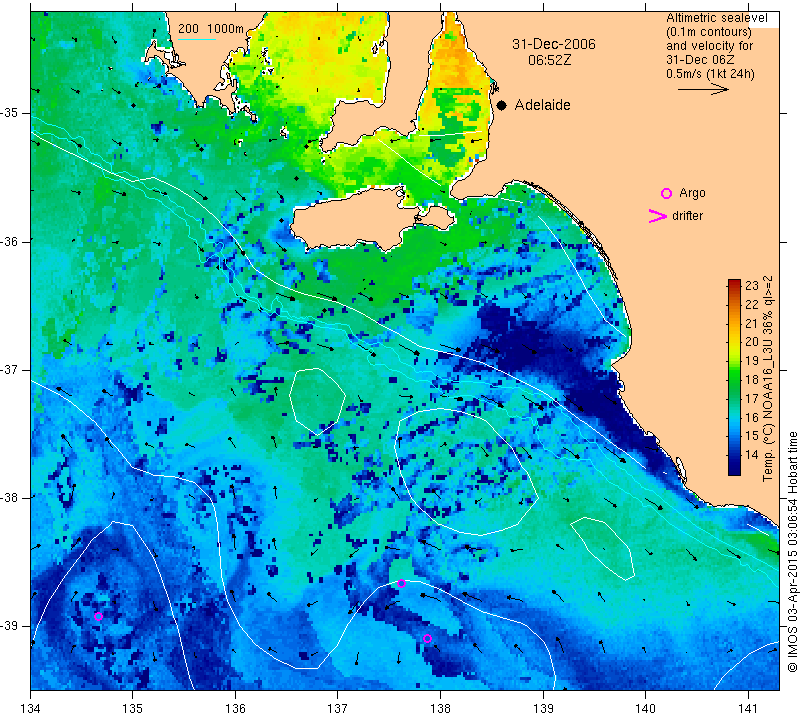Screen dimensions: 800x720
Task: Click the Temp. NOAA16_L3U color bar caption
Action: [x=768, y=378]
